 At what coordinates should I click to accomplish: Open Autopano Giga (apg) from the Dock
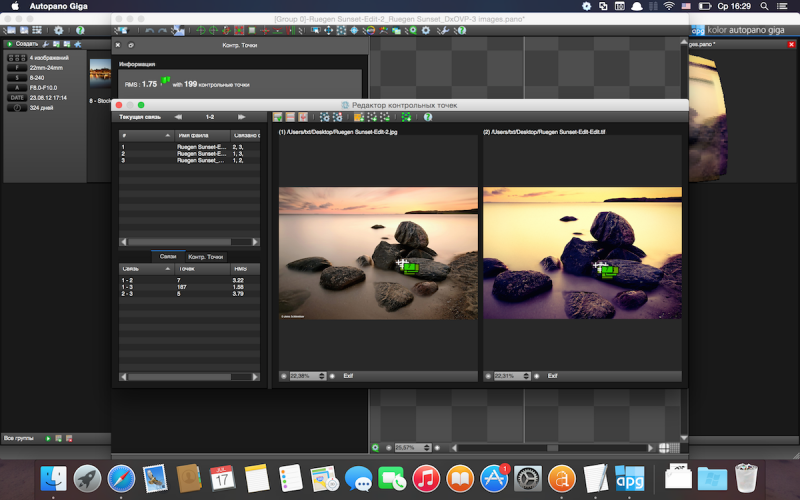pyautogui.click(x=629, y=478)
